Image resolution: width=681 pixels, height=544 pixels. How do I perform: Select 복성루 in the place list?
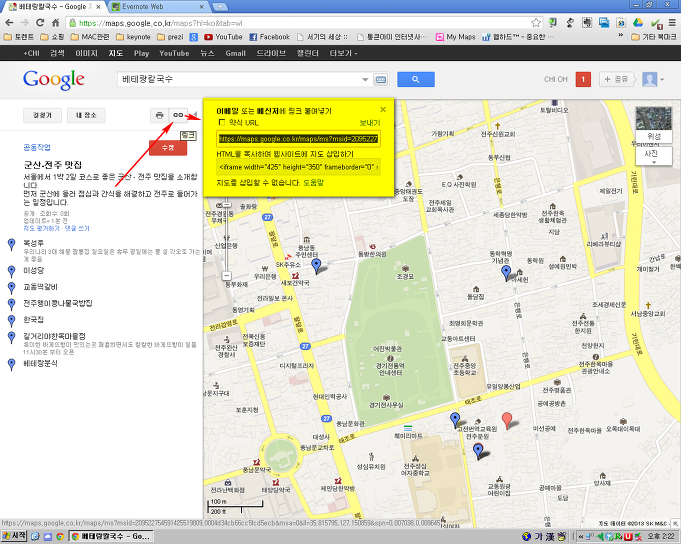33,243
